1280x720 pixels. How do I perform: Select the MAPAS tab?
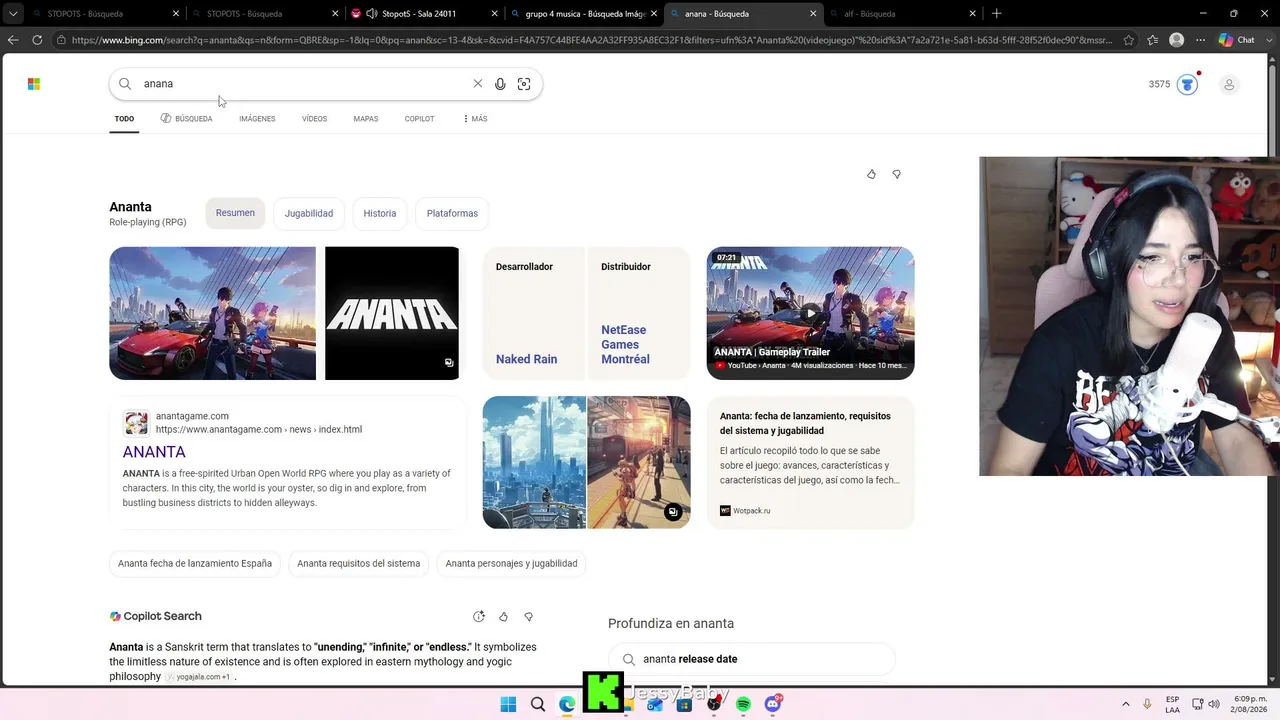(x=366, y=119)
